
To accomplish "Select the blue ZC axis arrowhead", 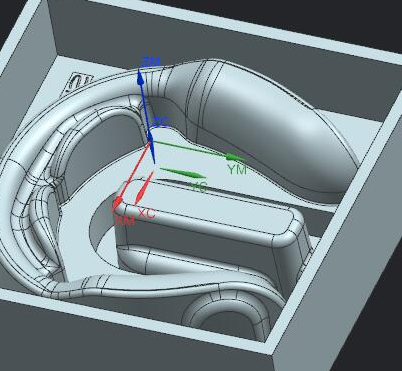I will pyautogui.click(x=152, y=148).
